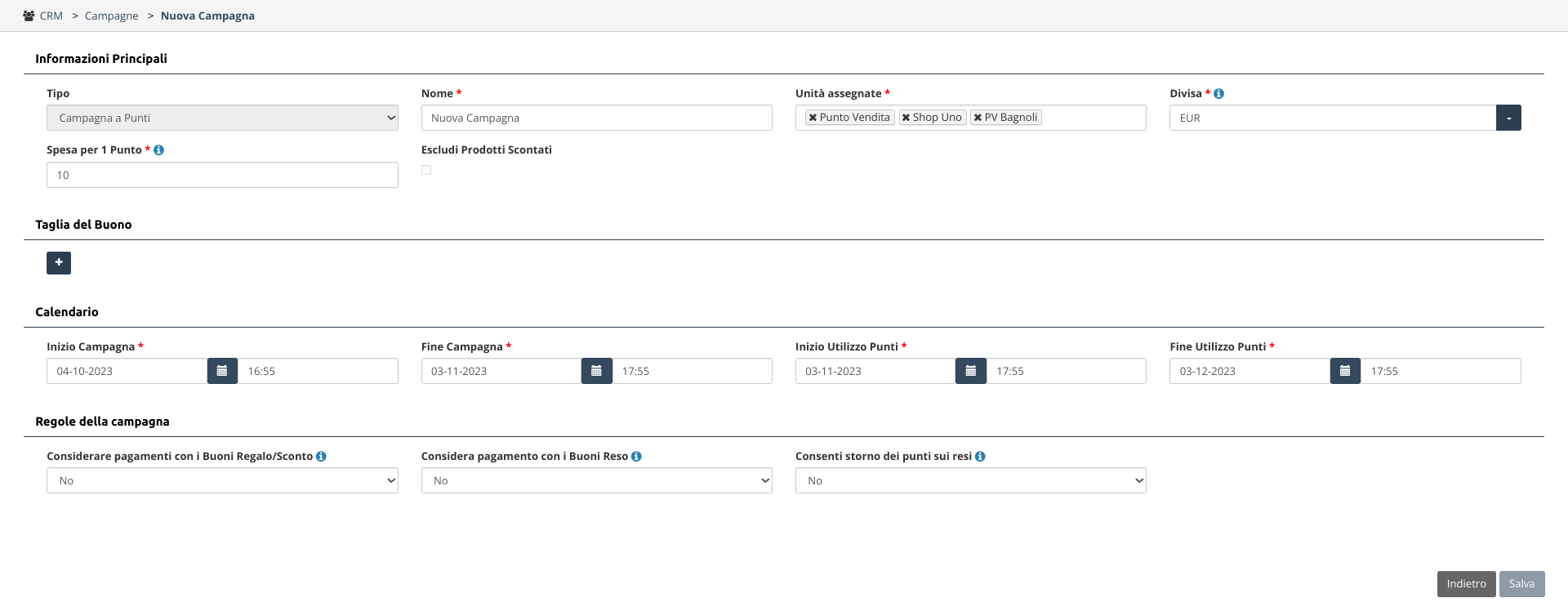The image size is (1568, 616).
Task: Click the Informazioni Principali section heading
Action: click(x=101, y=59)
